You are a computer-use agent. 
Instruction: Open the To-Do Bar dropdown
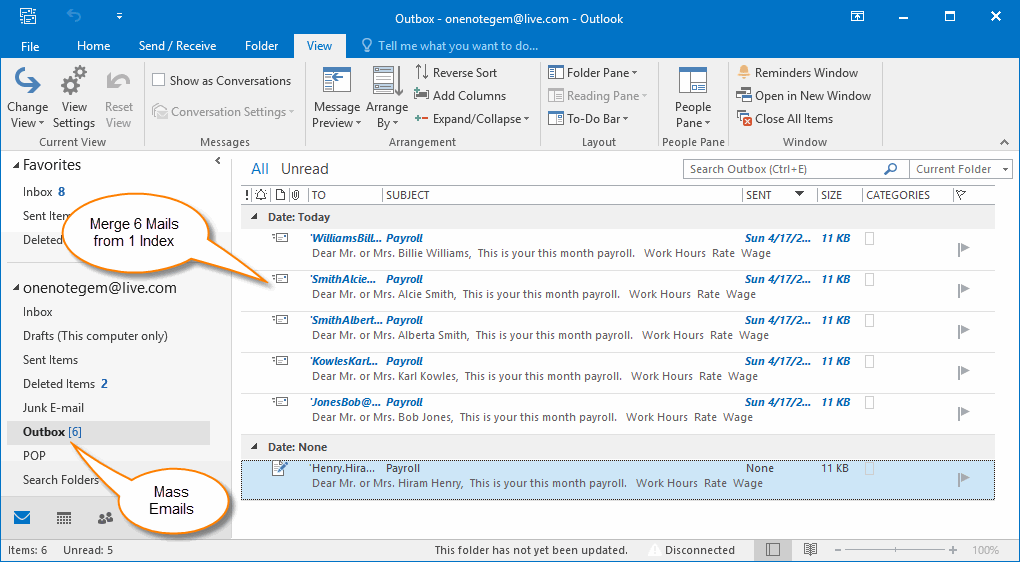click(x=588, y=119)
